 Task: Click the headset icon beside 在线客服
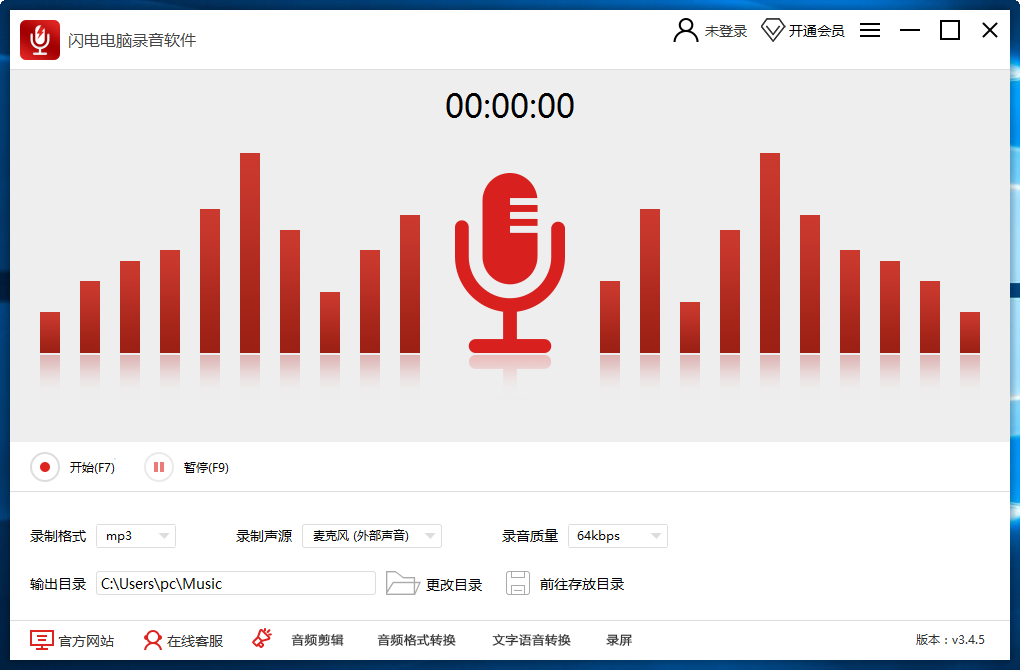[151, 639]
